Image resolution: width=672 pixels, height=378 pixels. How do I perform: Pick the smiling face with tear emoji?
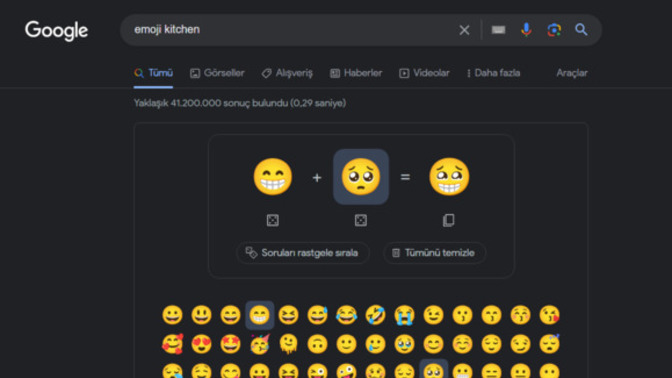[375, 344]
